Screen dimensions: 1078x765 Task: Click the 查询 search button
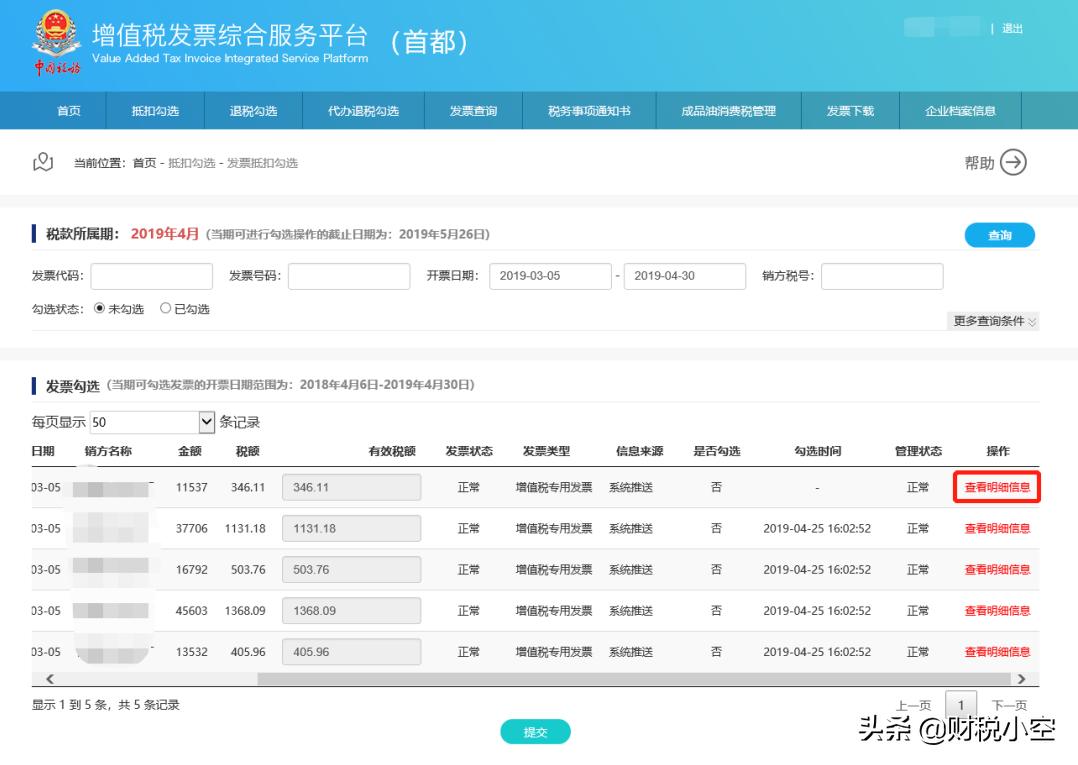pos(999,234)
